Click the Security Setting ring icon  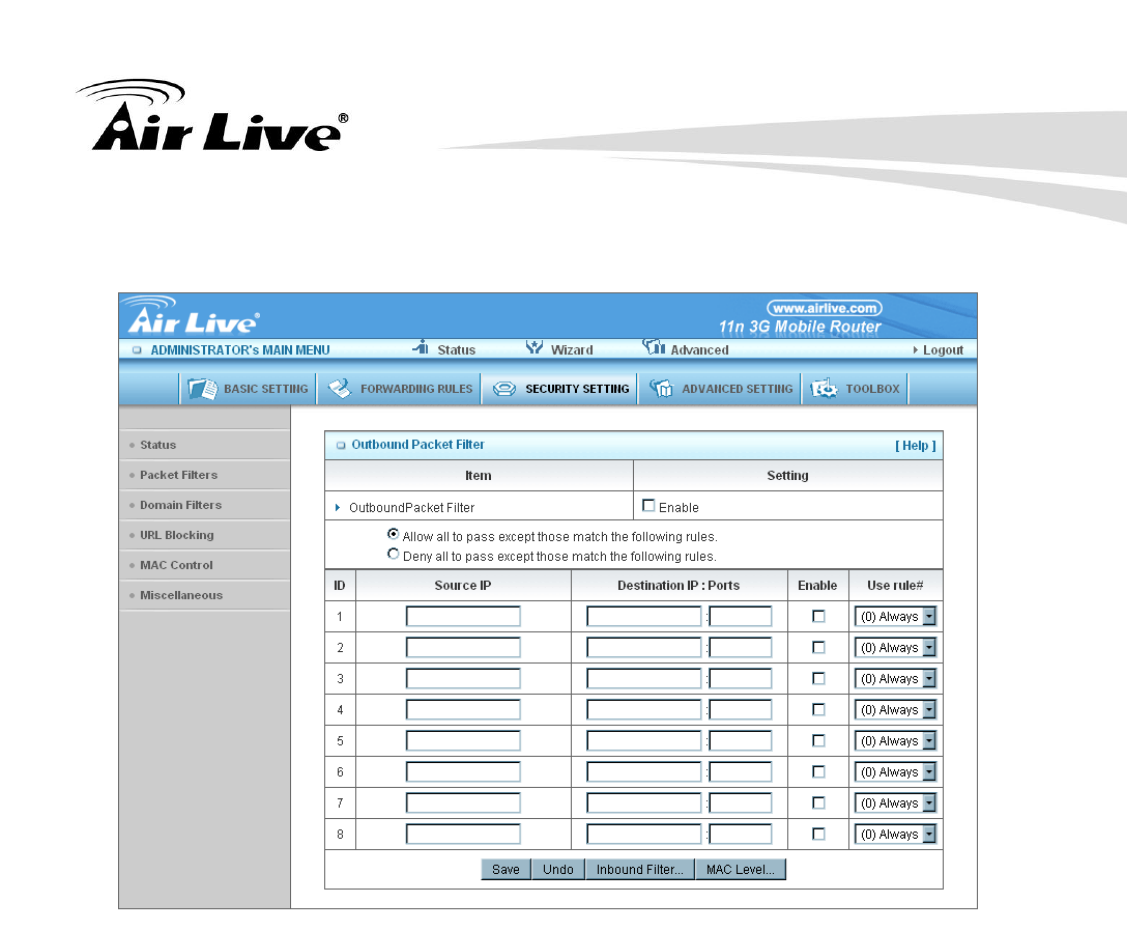coord(504,389)
